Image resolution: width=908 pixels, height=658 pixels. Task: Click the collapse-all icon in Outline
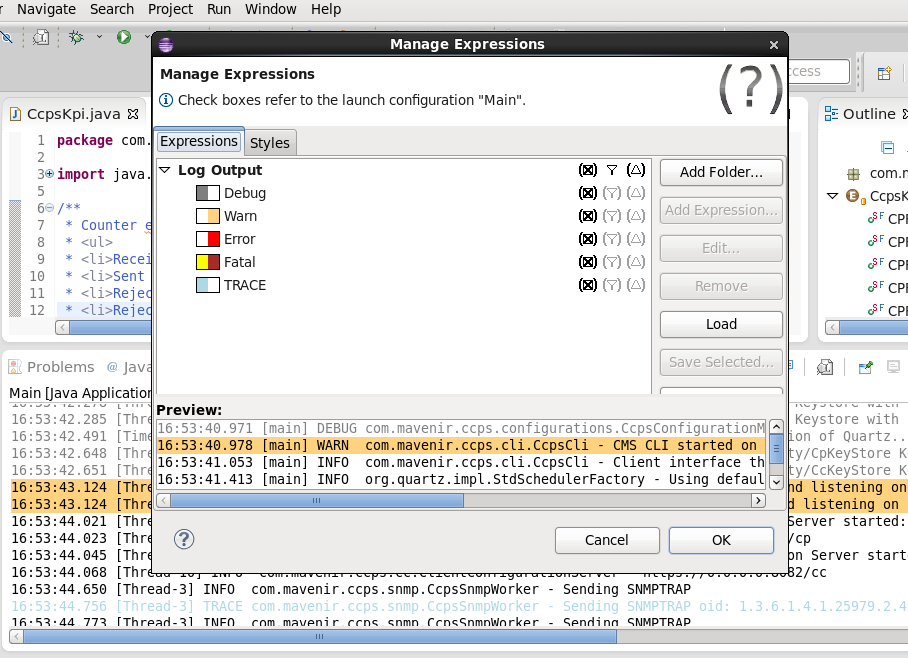coord(887,148)
